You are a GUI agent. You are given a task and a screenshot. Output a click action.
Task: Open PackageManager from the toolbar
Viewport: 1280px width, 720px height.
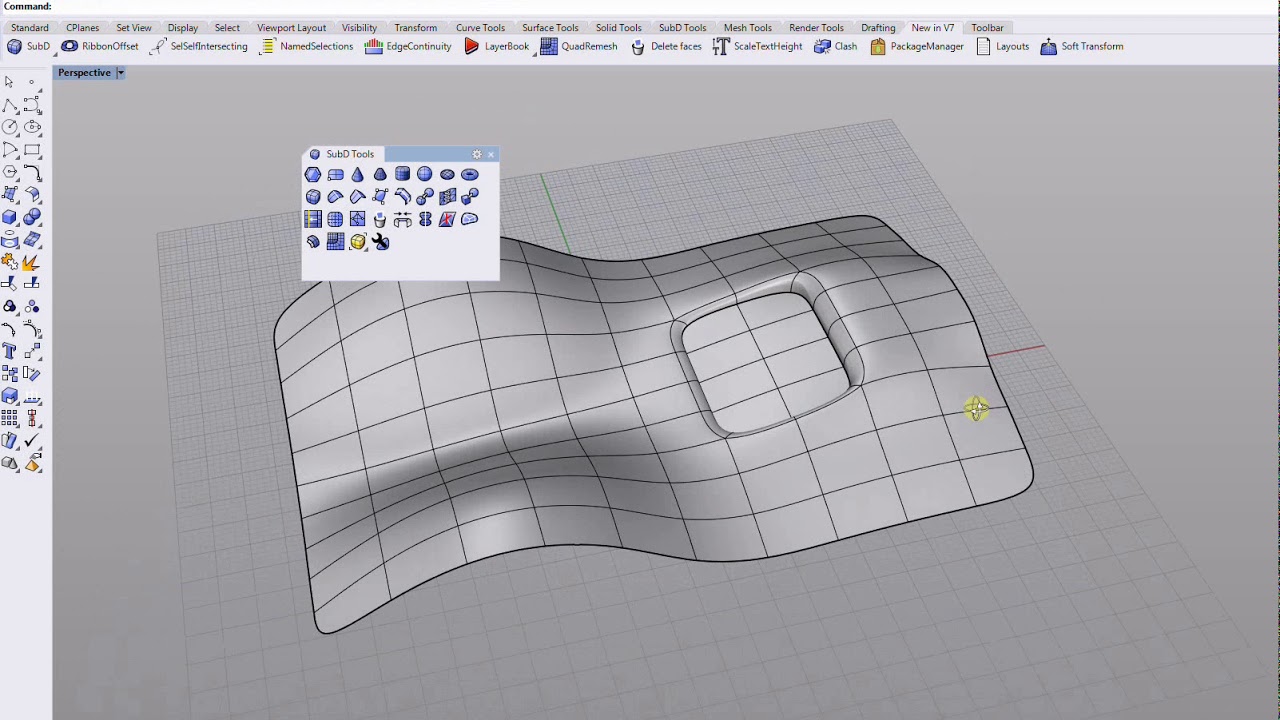pos(917,47)
